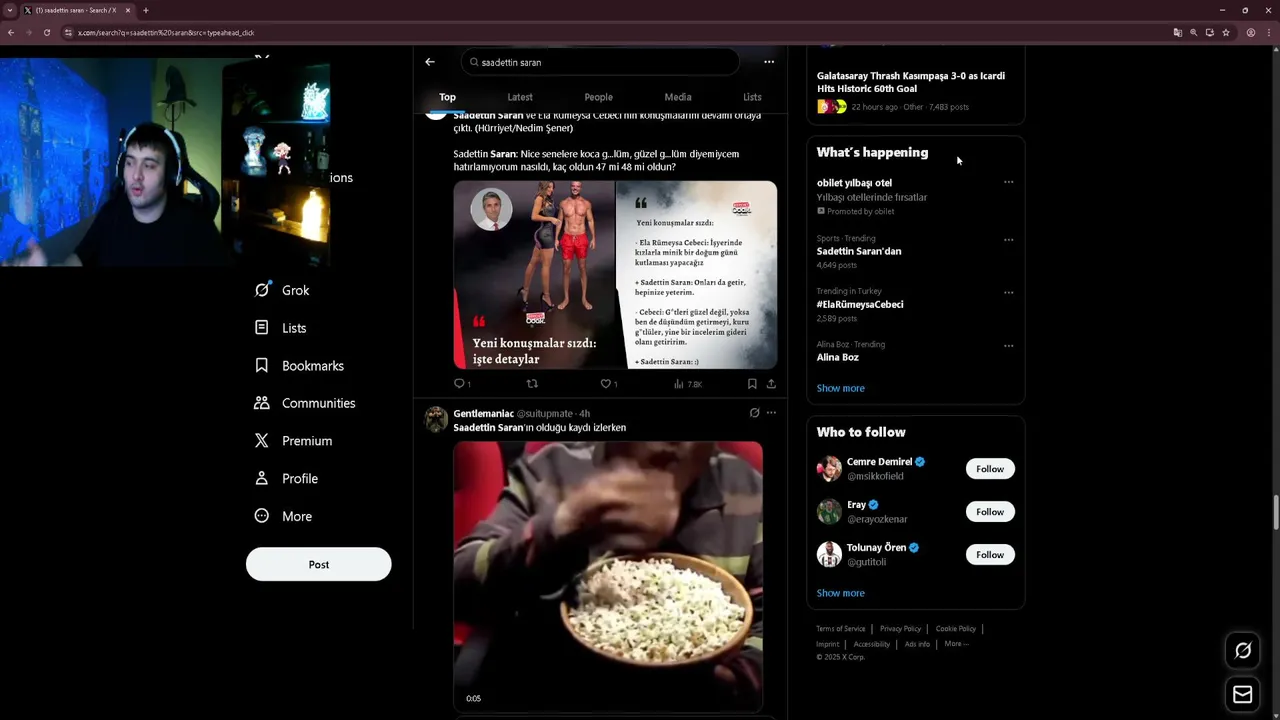
Task: Open Gentlemaniac's profile name link
Action: [483, 413]
